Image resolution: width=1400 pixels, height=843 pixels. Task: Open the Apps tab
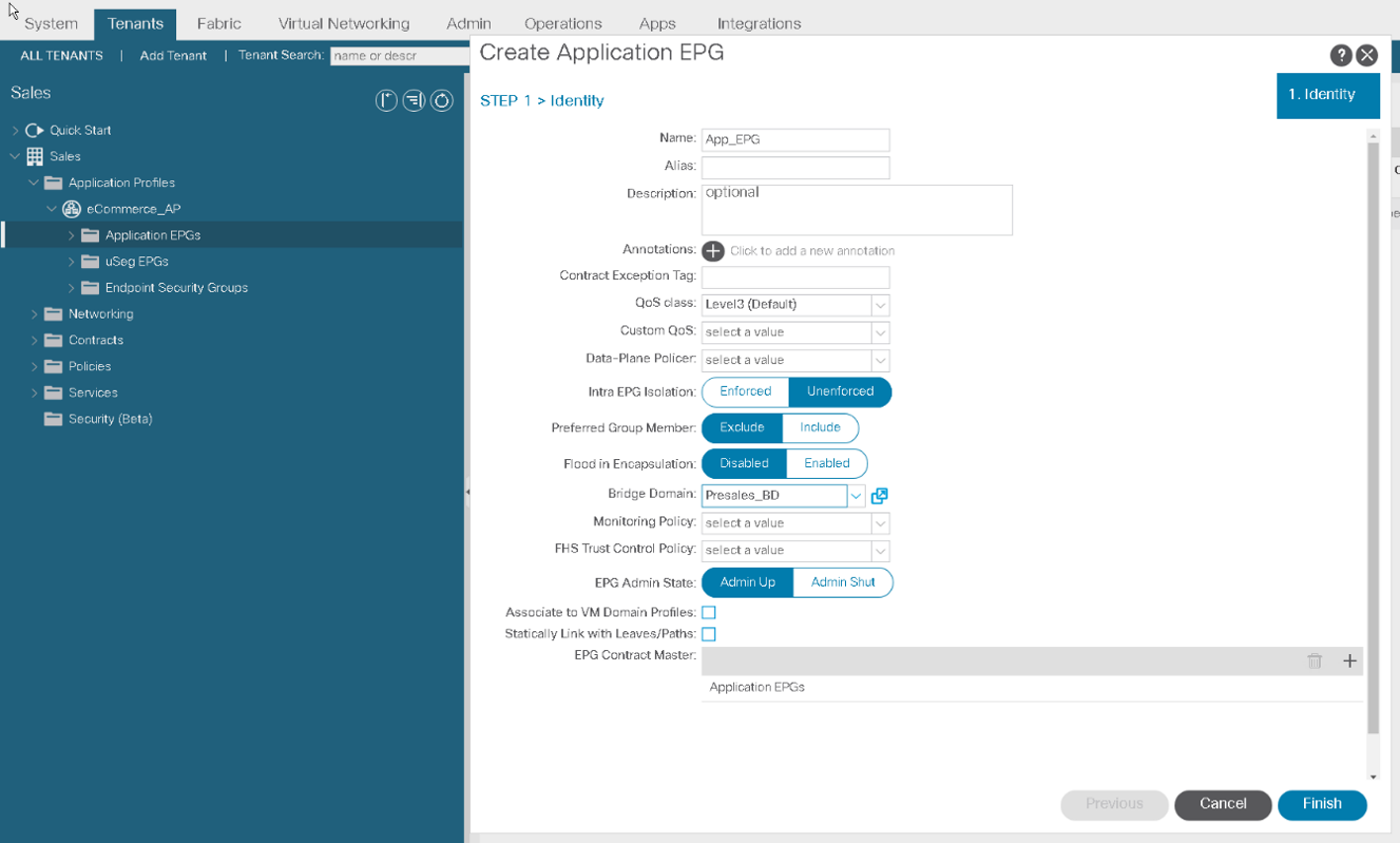657,24
